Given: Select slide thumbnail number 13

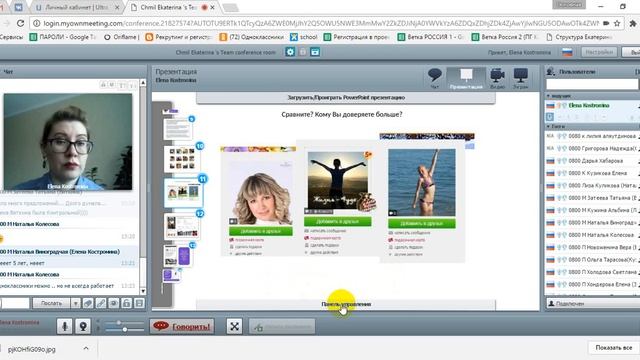Looking at the screenshot, I should 178,255.
